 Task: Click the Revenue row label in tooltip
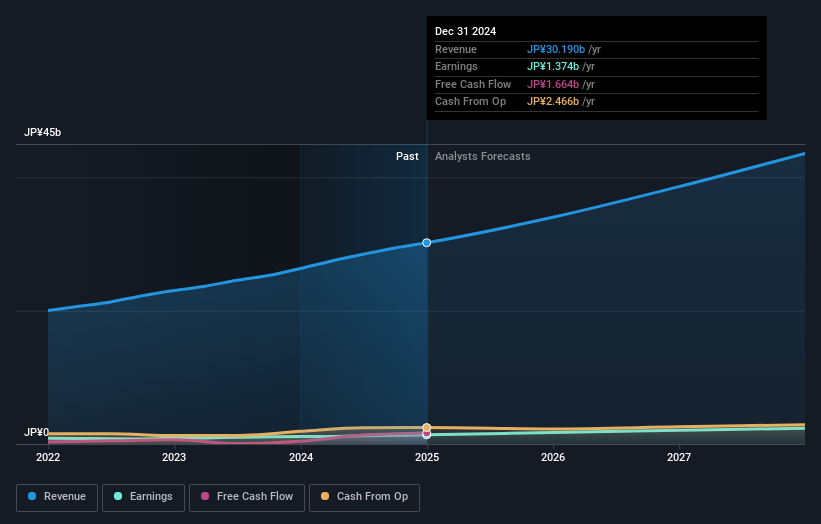[456, 49]
